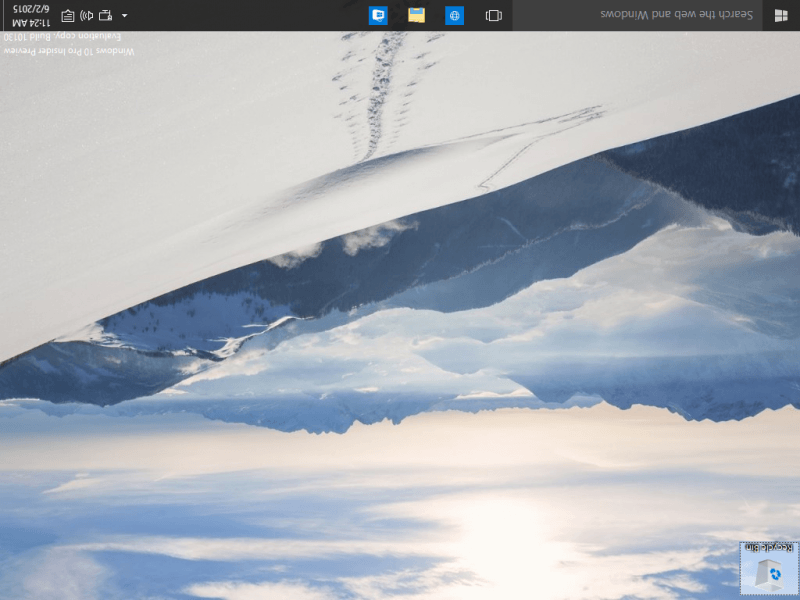Click the Show Desktop sliver beside the clock

click(x=2, y=15)
